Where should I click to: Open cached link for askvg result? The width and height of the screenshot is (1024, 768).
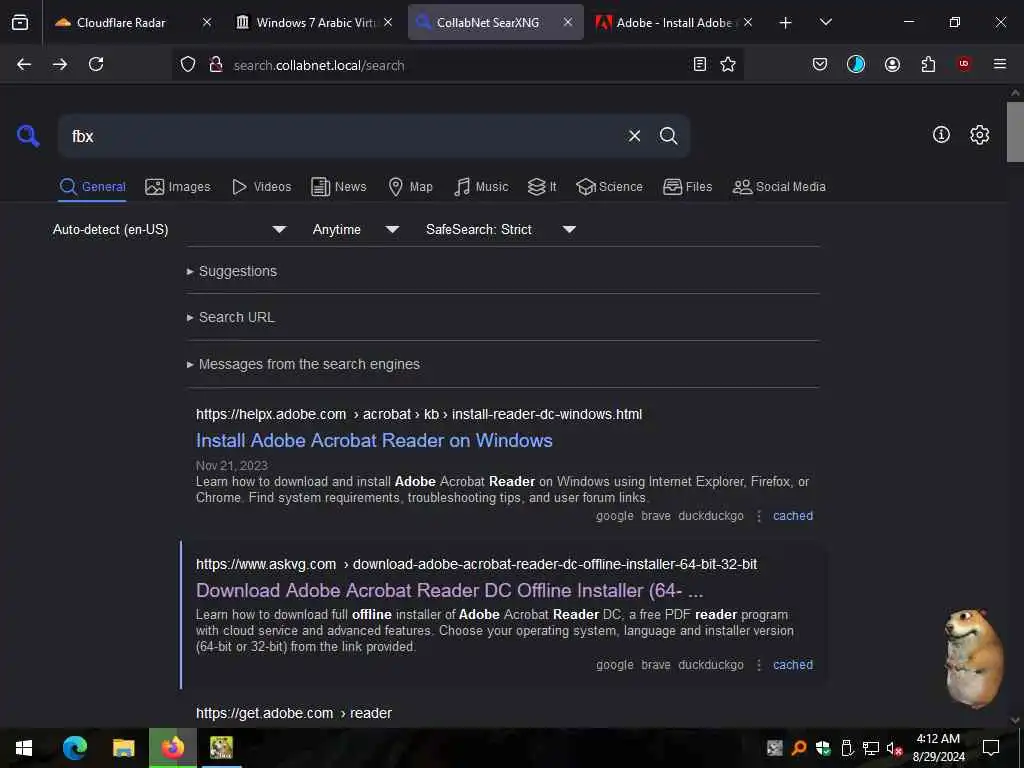[793, 665]
